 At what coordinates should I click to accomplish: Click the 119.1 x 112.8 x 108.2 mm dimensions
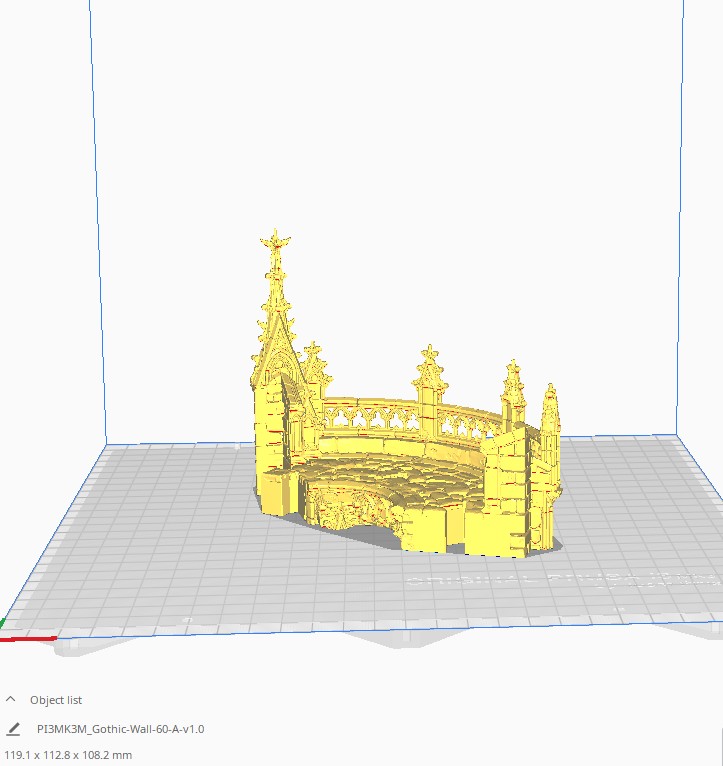point(68,755)
